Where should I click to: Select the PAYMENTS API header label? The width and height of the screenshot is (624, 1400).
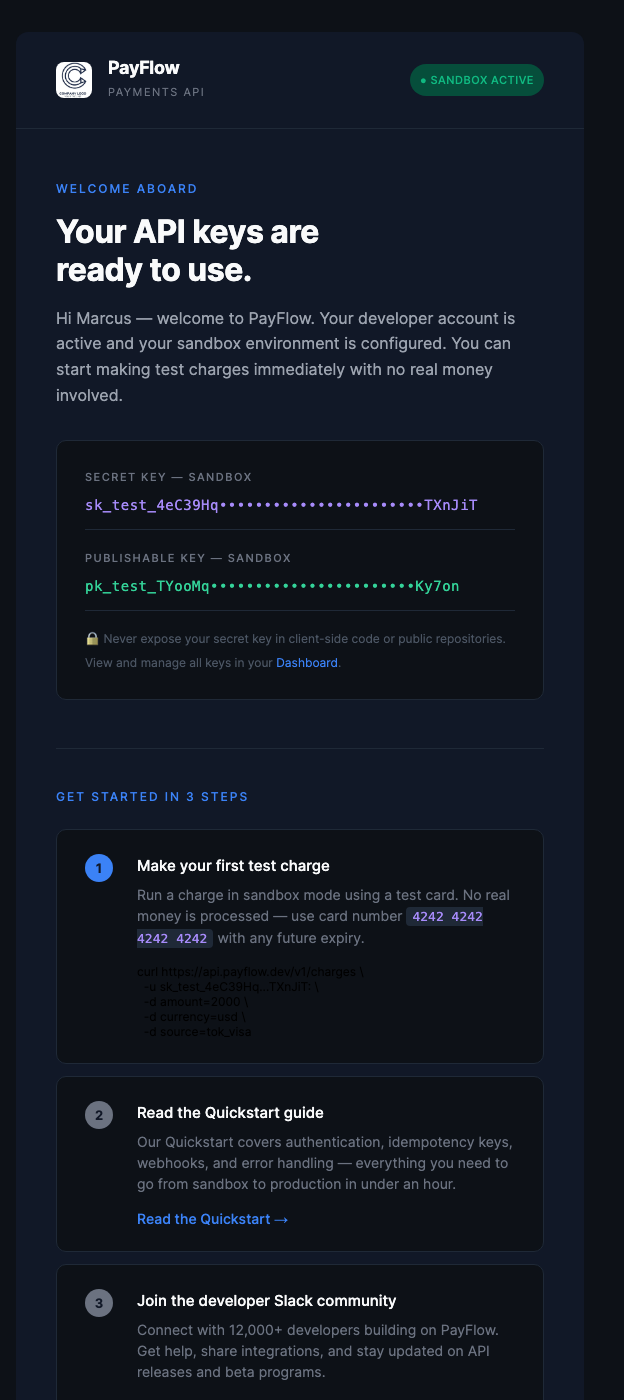coord(155,92)
